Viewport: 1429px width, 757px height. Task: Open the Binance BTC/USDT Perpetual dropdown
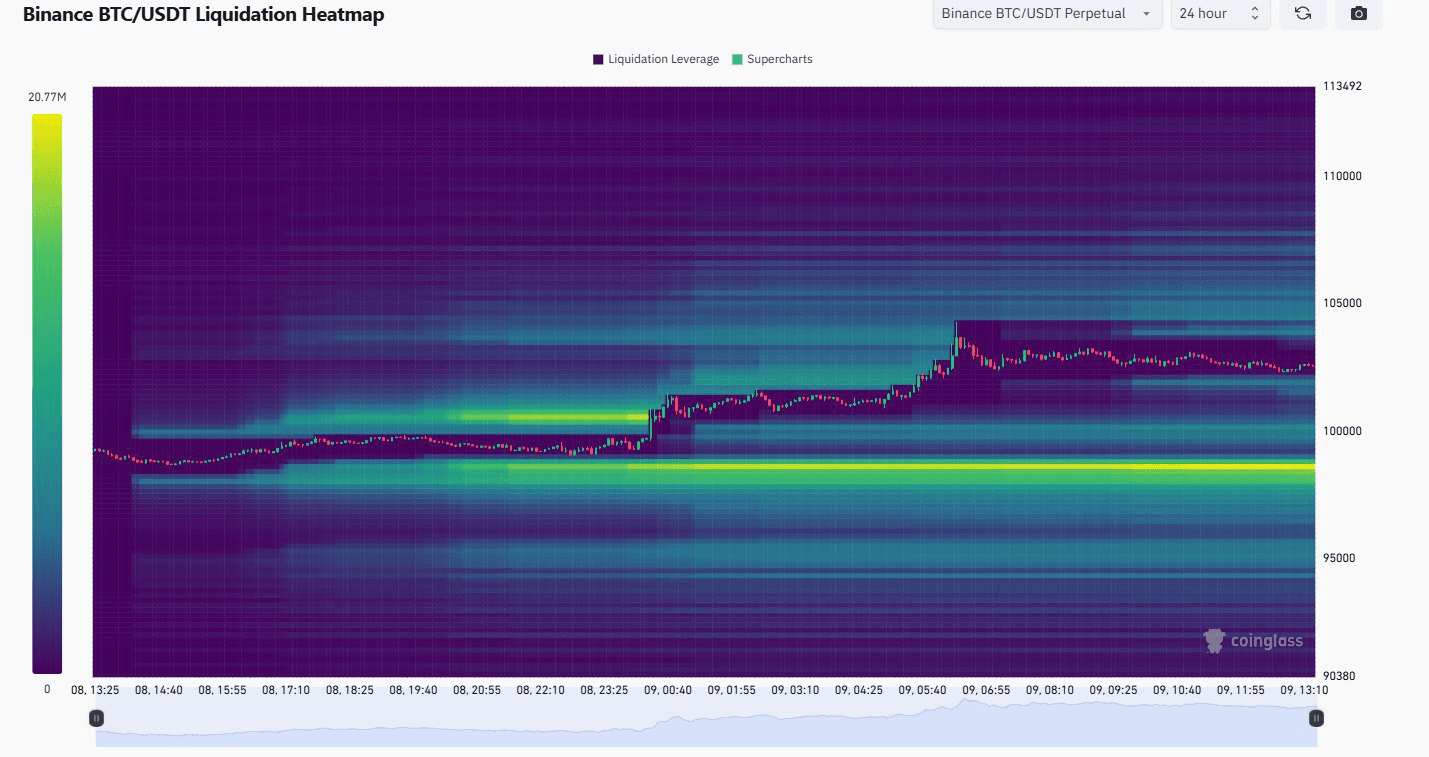[1047, 13]
